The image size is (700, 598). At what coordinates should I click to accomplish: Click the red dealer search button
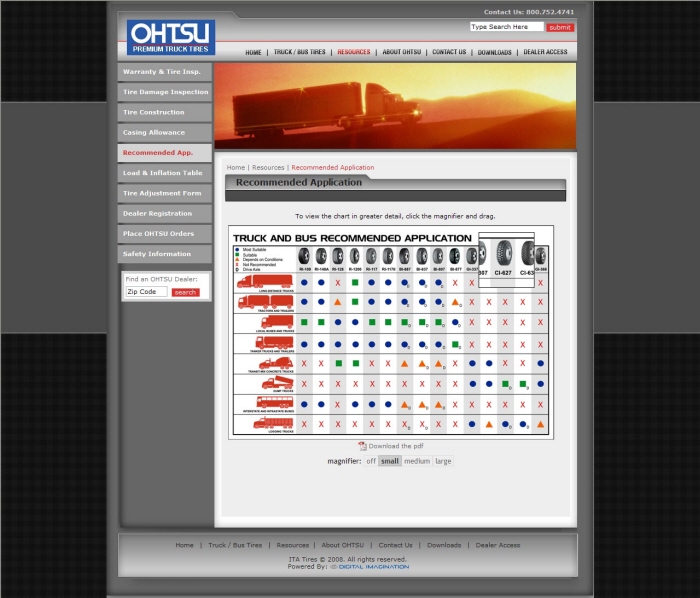(185, 292)
